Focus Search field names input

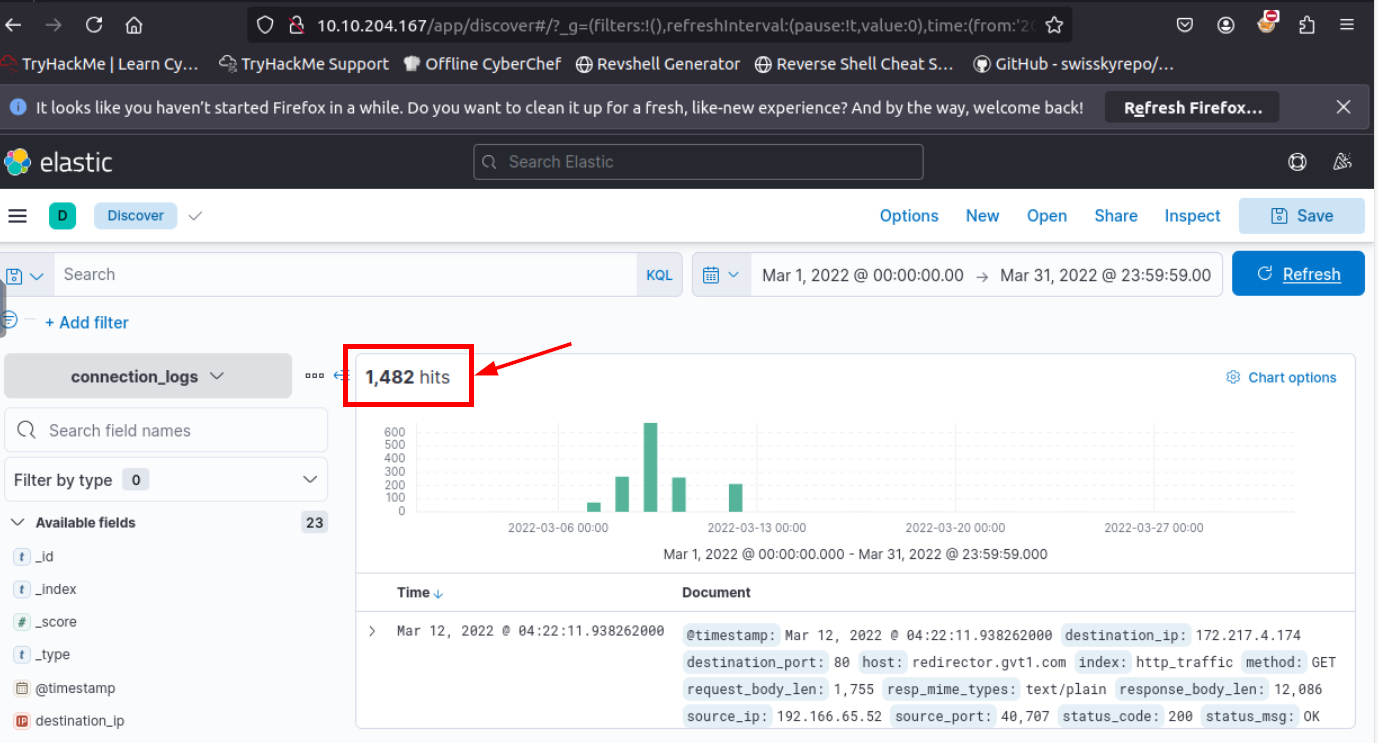pyautogui.click(x=166, y=430)
